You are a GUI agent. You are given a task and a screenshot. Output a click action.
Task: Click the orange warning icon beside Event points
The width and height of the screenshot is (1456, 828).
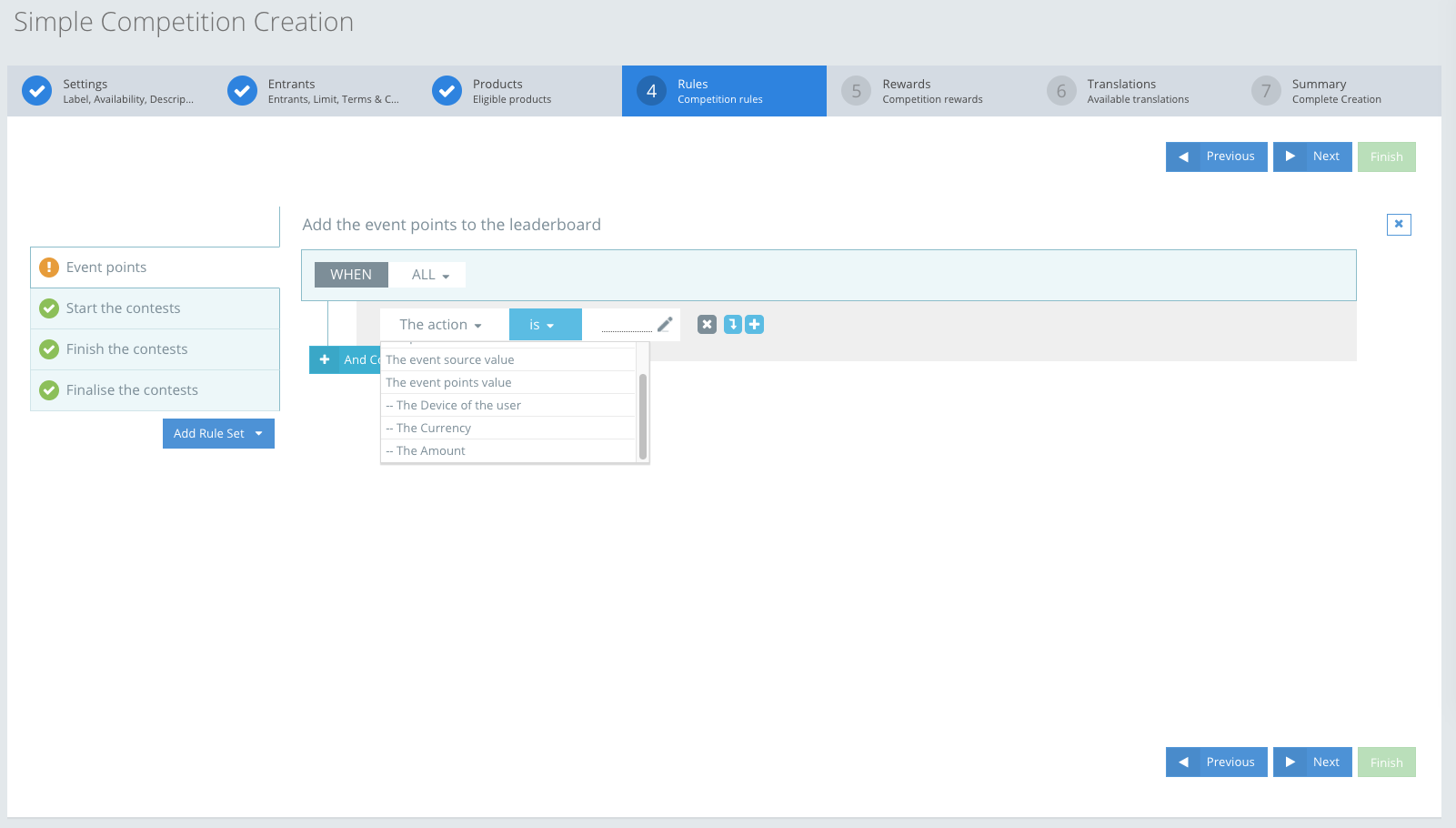pos(48,267)
